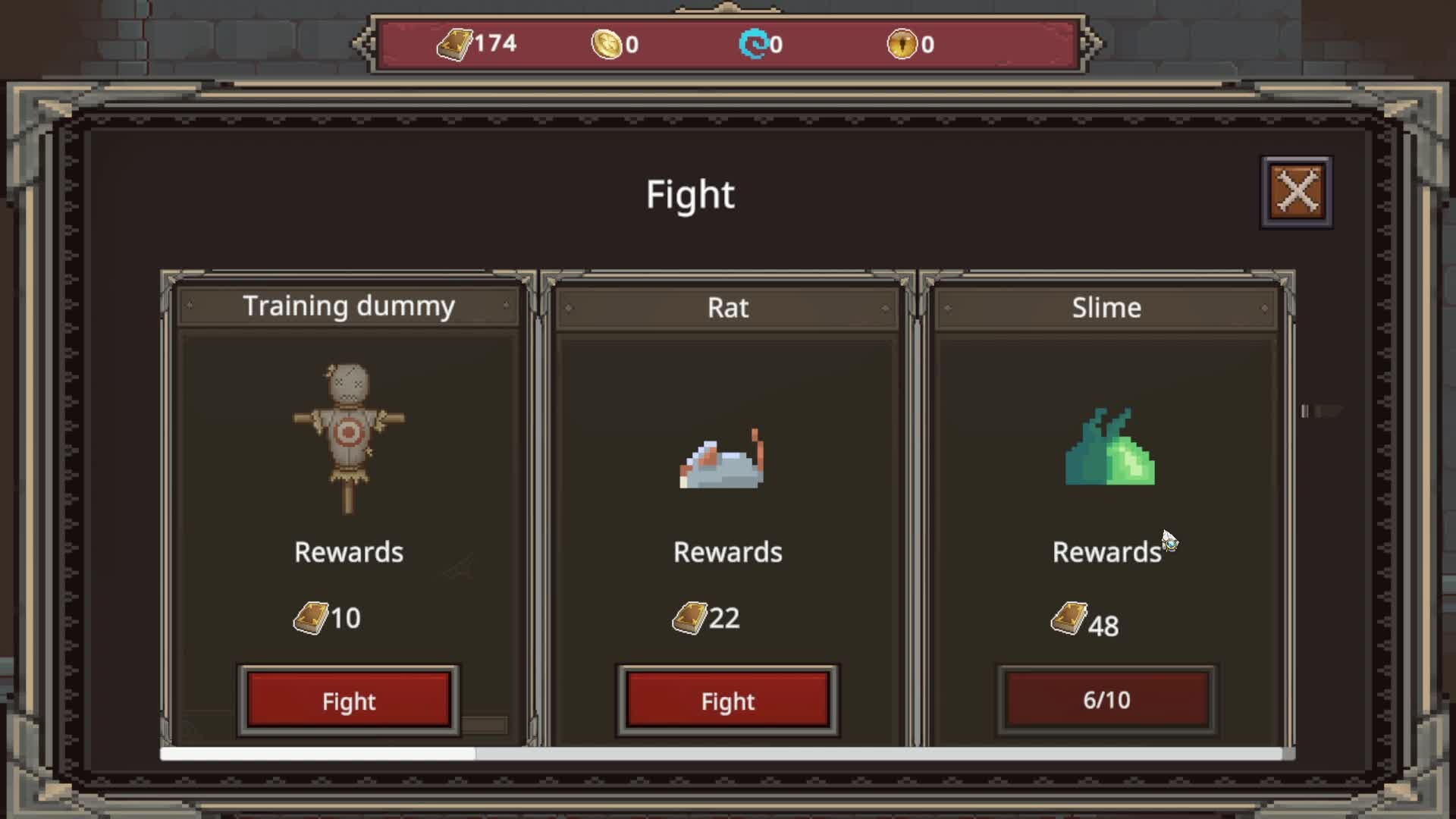Select the Rat enemy sprite
The height and width of the screenshot is (819, 1456).
(723, 459)
